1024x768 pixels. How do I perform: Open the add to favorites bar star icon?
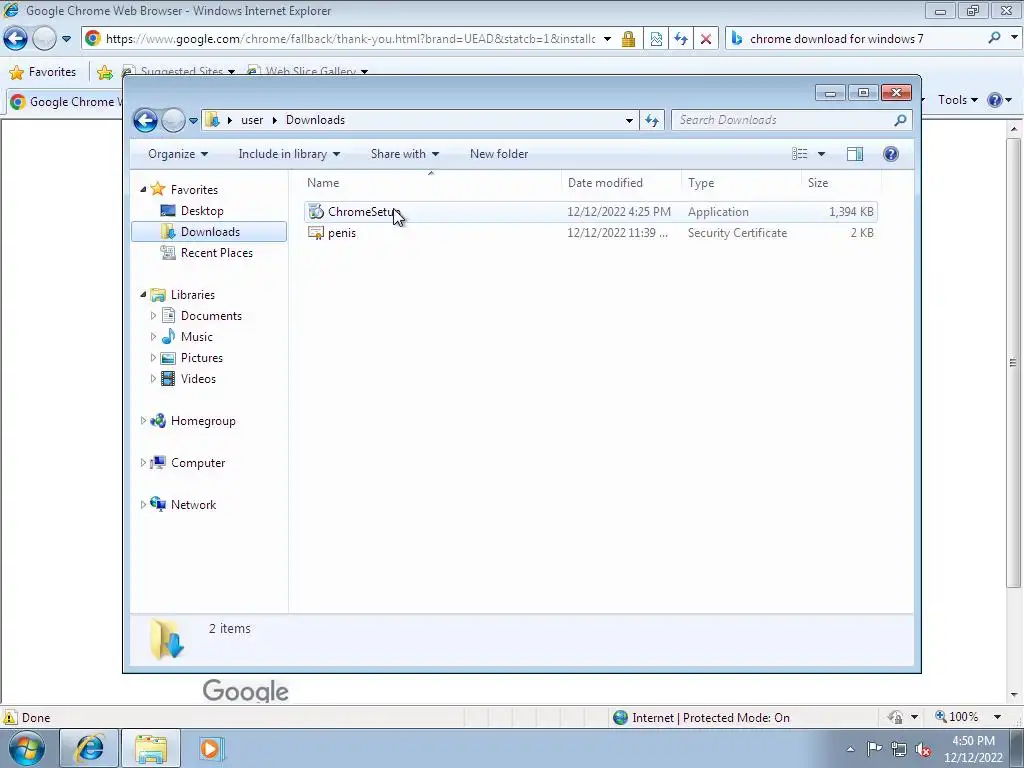pos(104,72)
